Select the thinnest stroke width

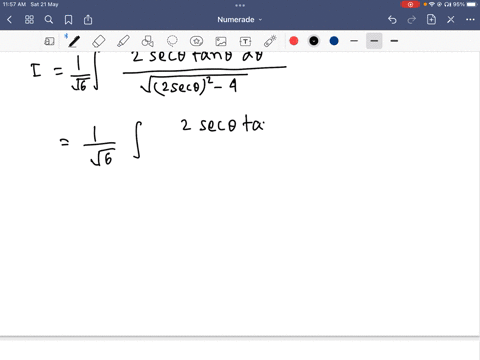(354, 41)
